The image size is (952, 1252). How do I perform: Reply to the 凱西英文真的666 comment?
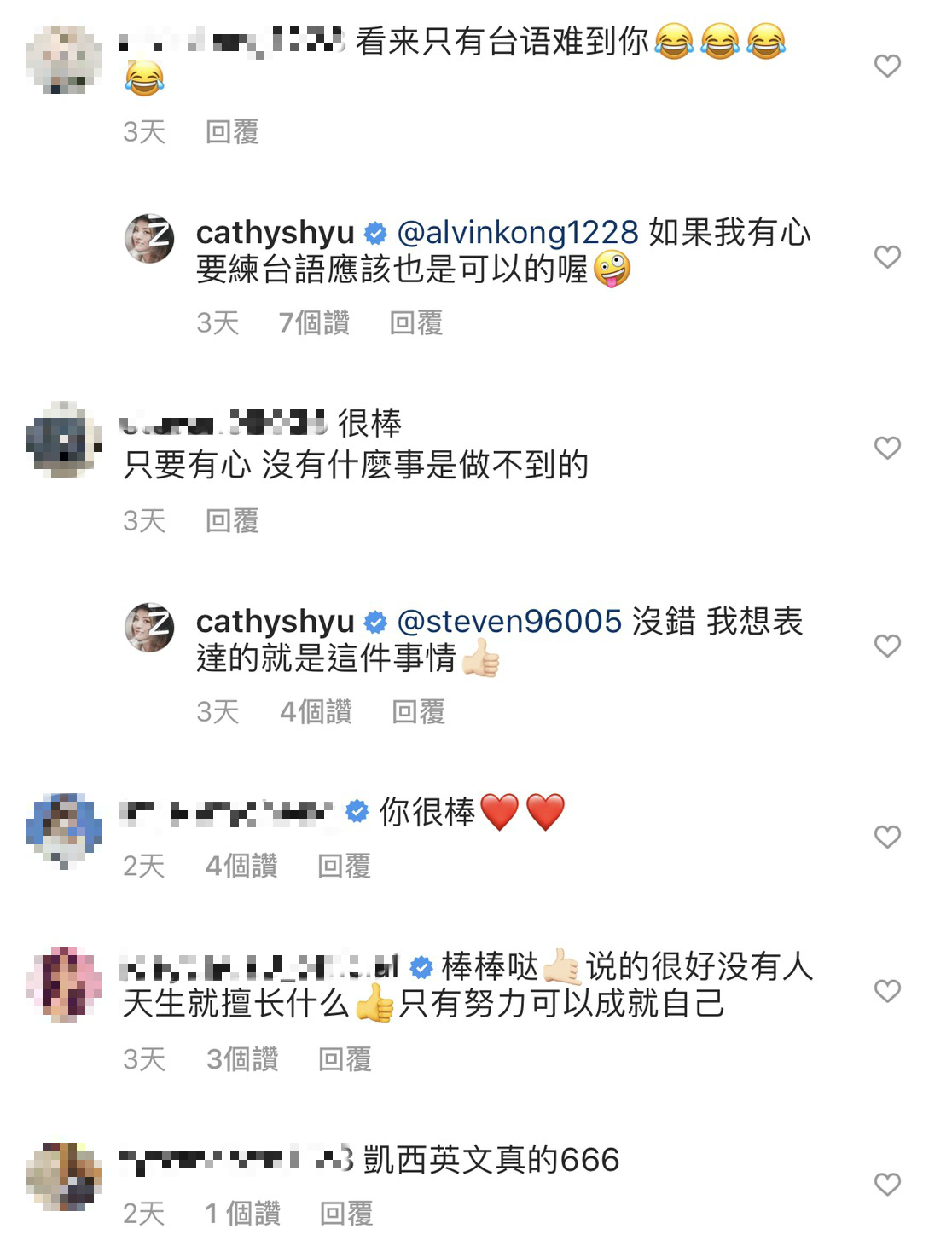[x=346, y=1213]
